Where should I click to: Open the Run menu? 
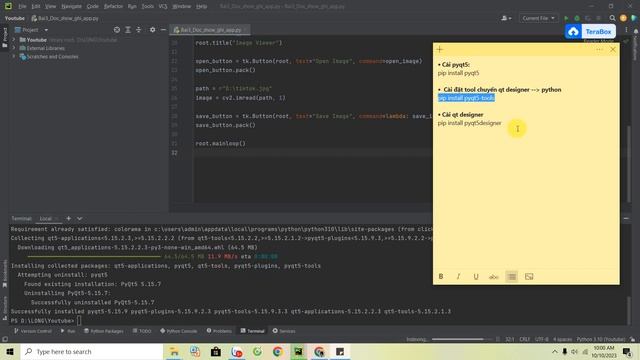click(132, 6)
